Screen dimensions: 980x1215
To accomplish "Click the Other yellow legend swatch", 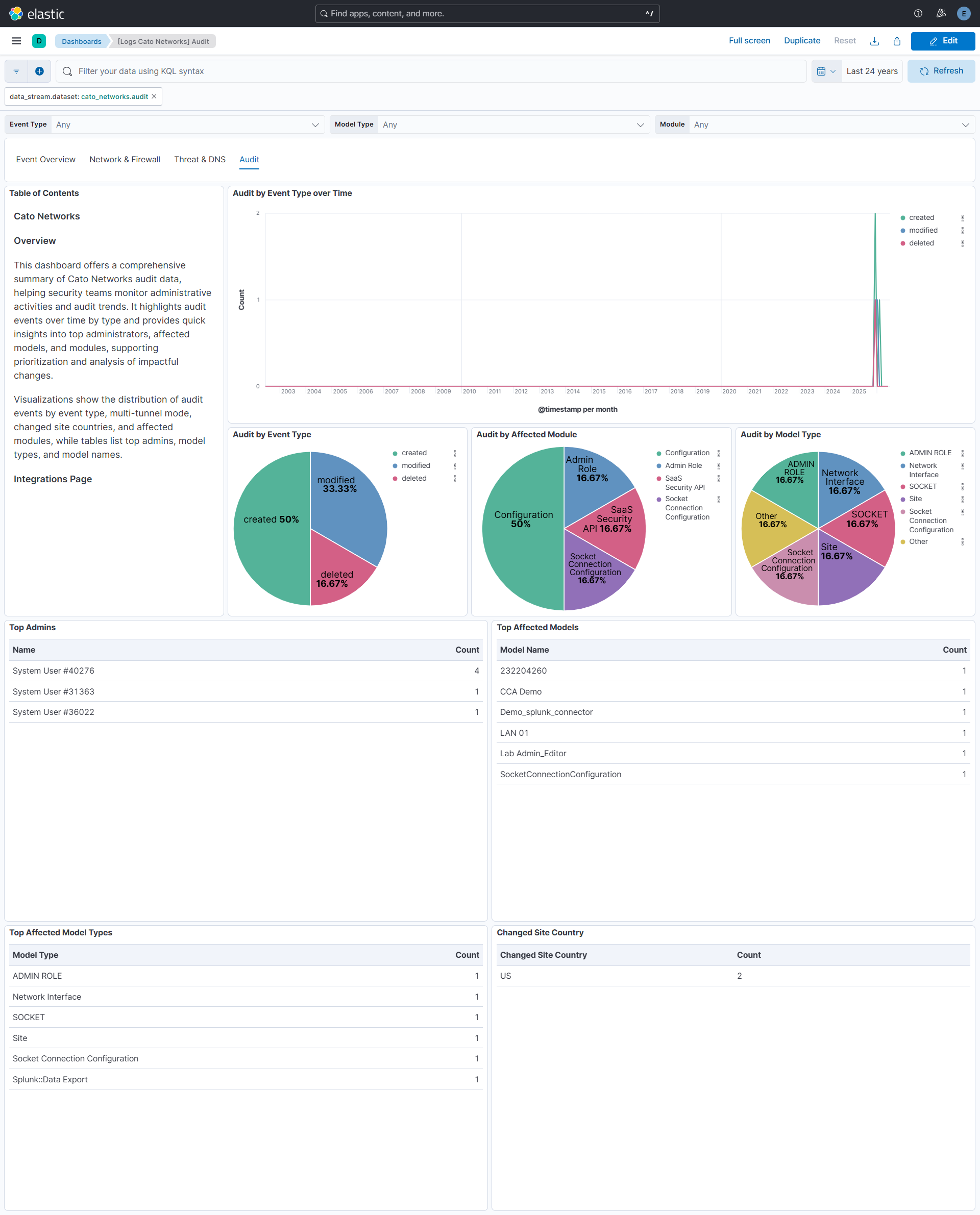I will 902,542.
